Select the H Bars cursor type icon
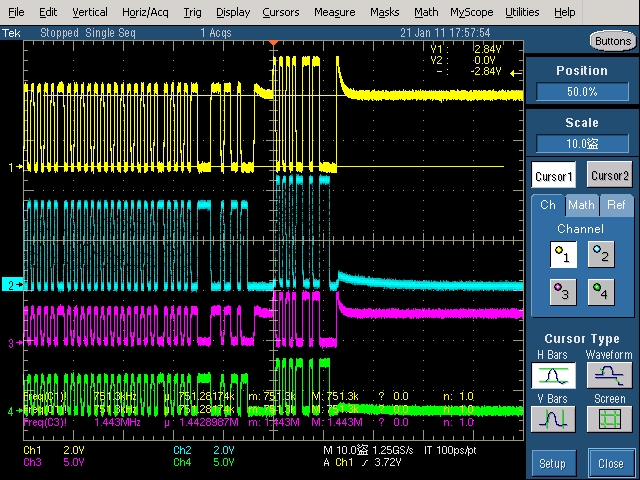Image resolution: width=640 pixels, height=480 pixels. point(553,376)
